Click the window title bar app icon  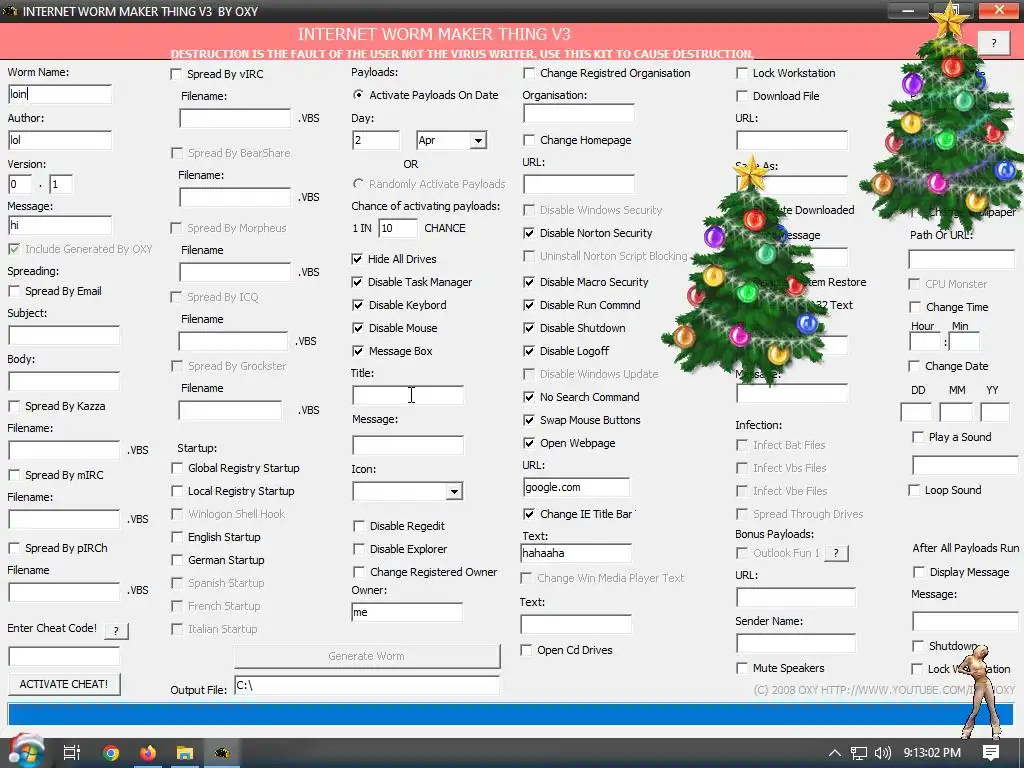click(x=10, y=11)
